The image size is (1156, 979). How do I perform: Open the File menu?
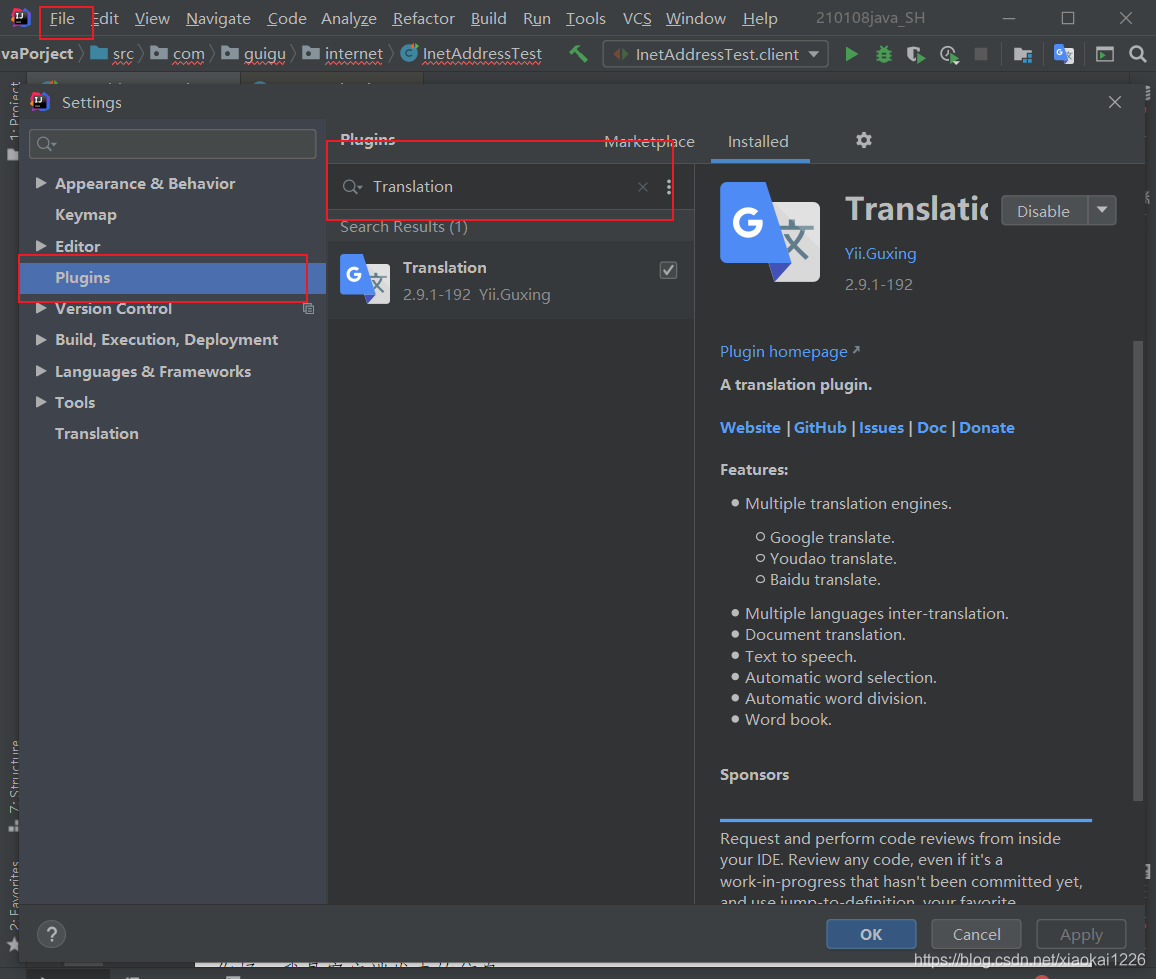[62, 18]
